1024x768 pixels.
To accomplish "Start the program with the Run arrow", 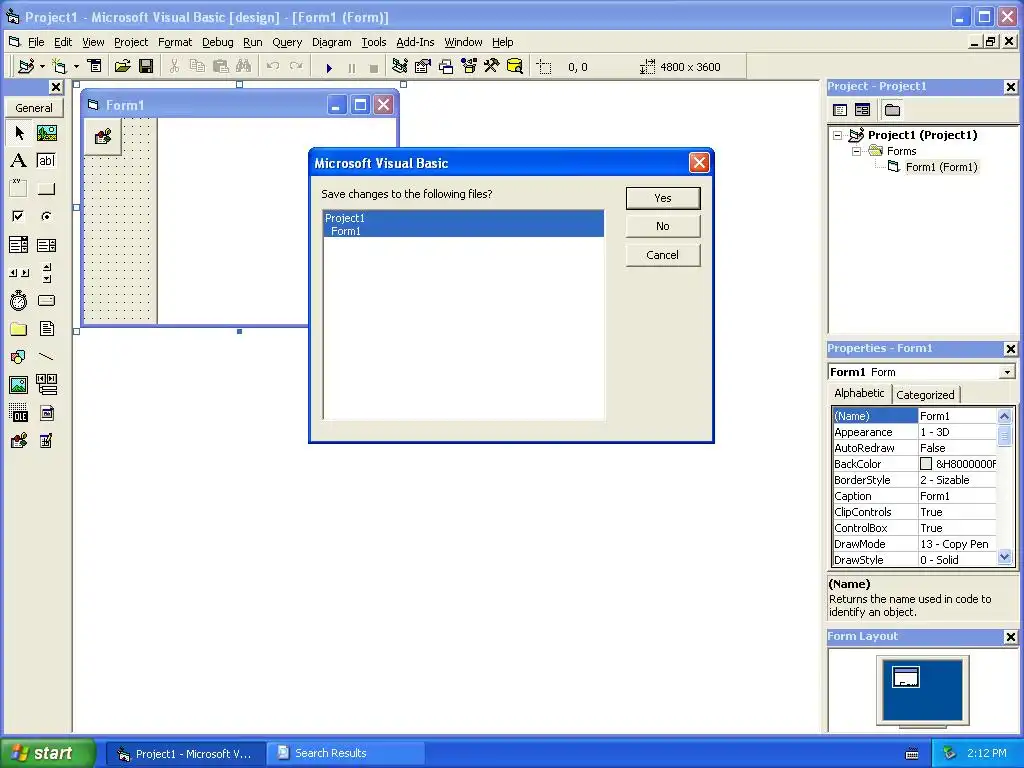I will pyautogui.click(x=329, y=67).
